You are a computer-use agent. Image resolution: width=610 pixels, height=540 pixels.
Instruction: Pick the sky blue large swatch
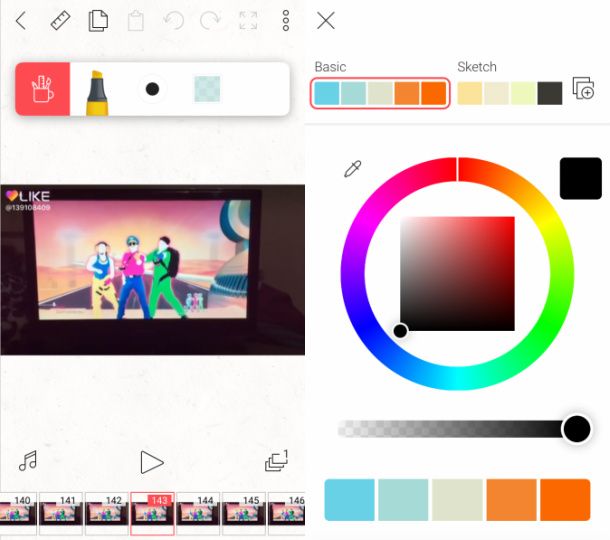pos(349,500)
